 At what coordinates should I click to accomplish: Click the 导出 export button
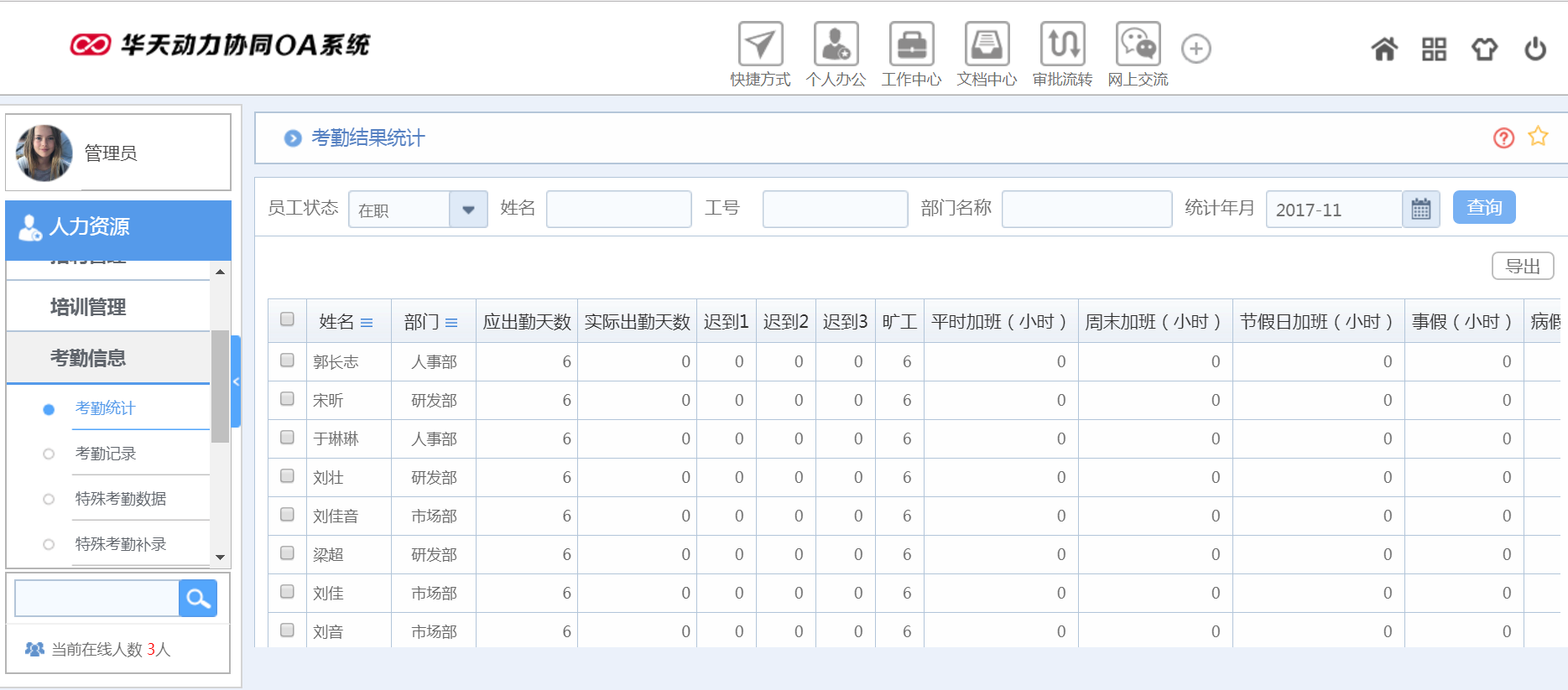click(x=1522, y=267)
